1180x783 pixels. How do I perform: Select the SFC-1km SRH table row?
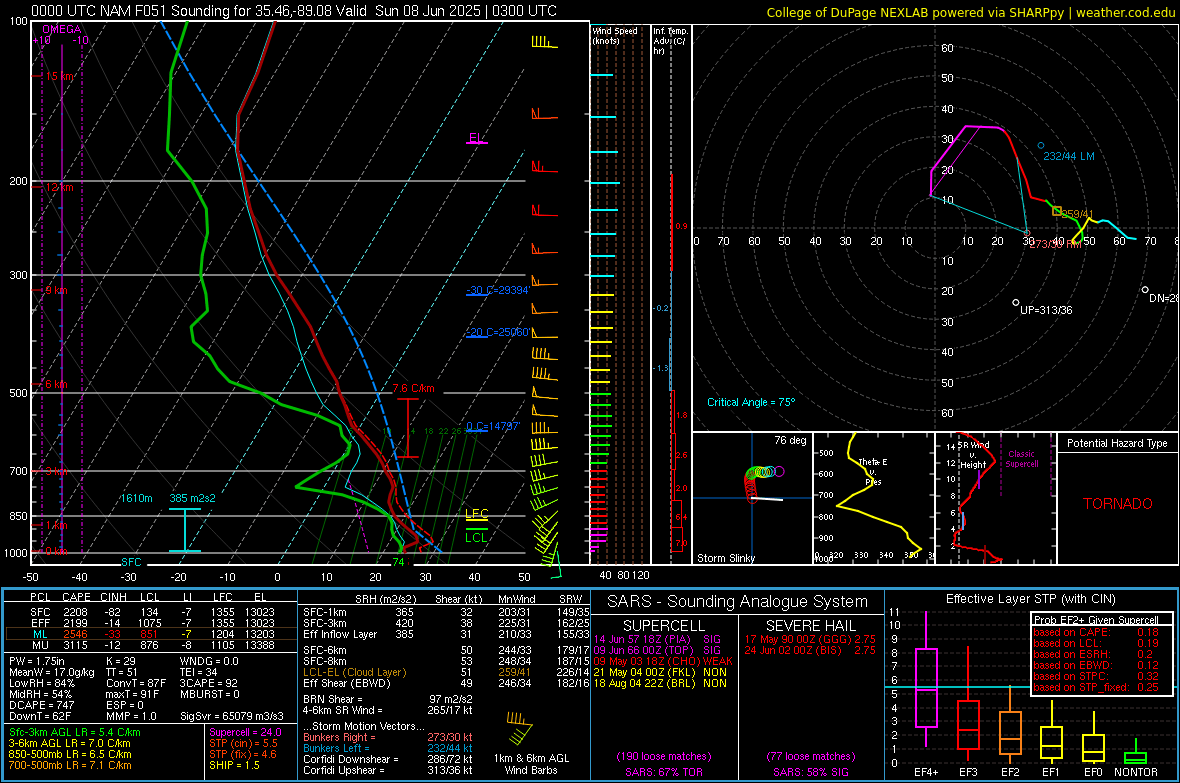[x=446, y=612]
